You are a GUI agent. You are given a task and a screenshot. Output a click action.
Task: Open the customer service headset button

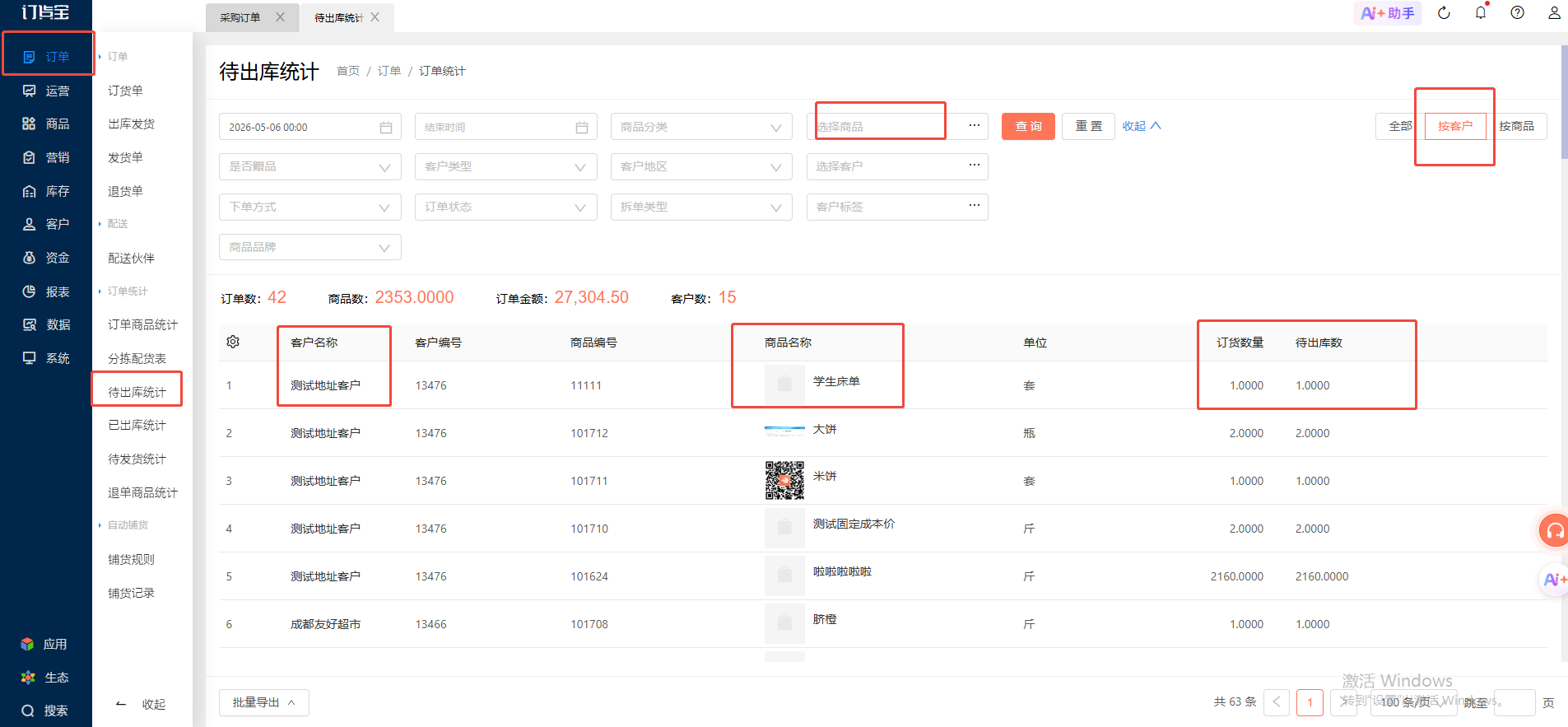1554,530
